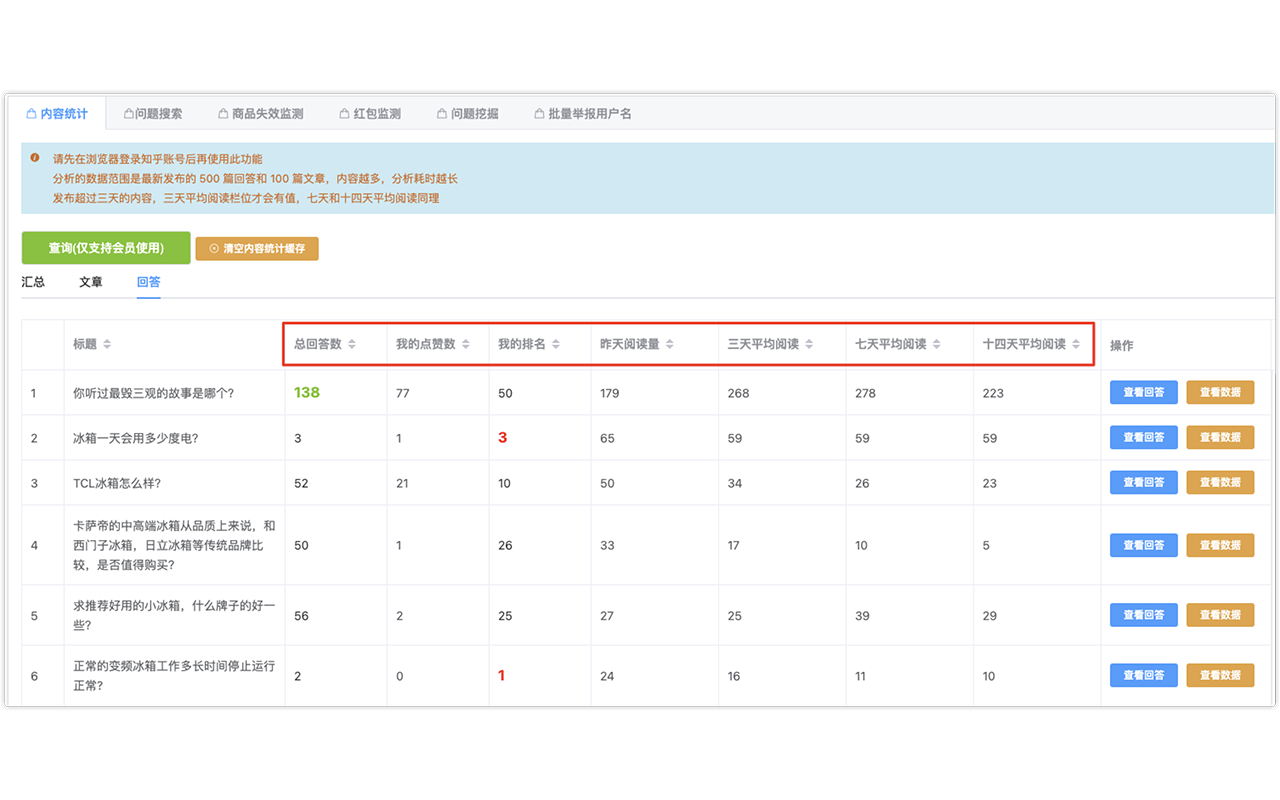Switch to the 红包监测 tab

click(370, 114)
